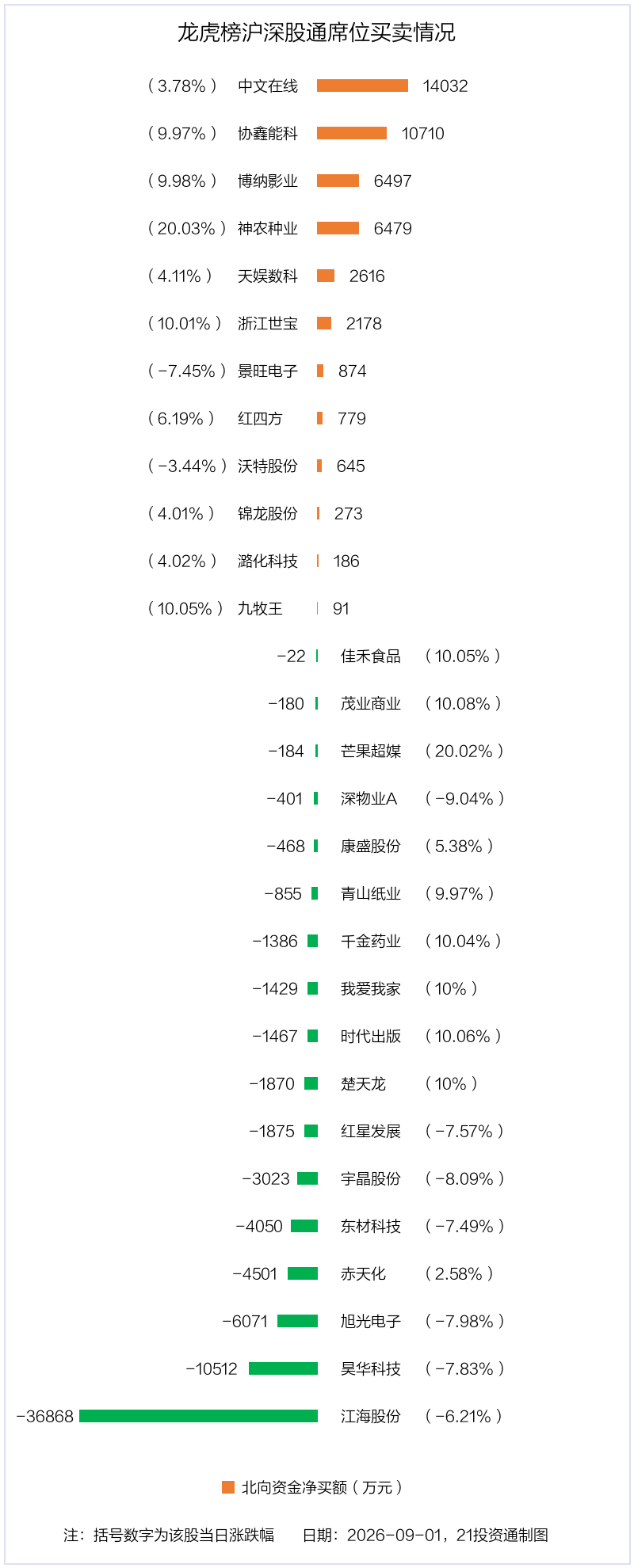Click the value 14032

point(445,86)
